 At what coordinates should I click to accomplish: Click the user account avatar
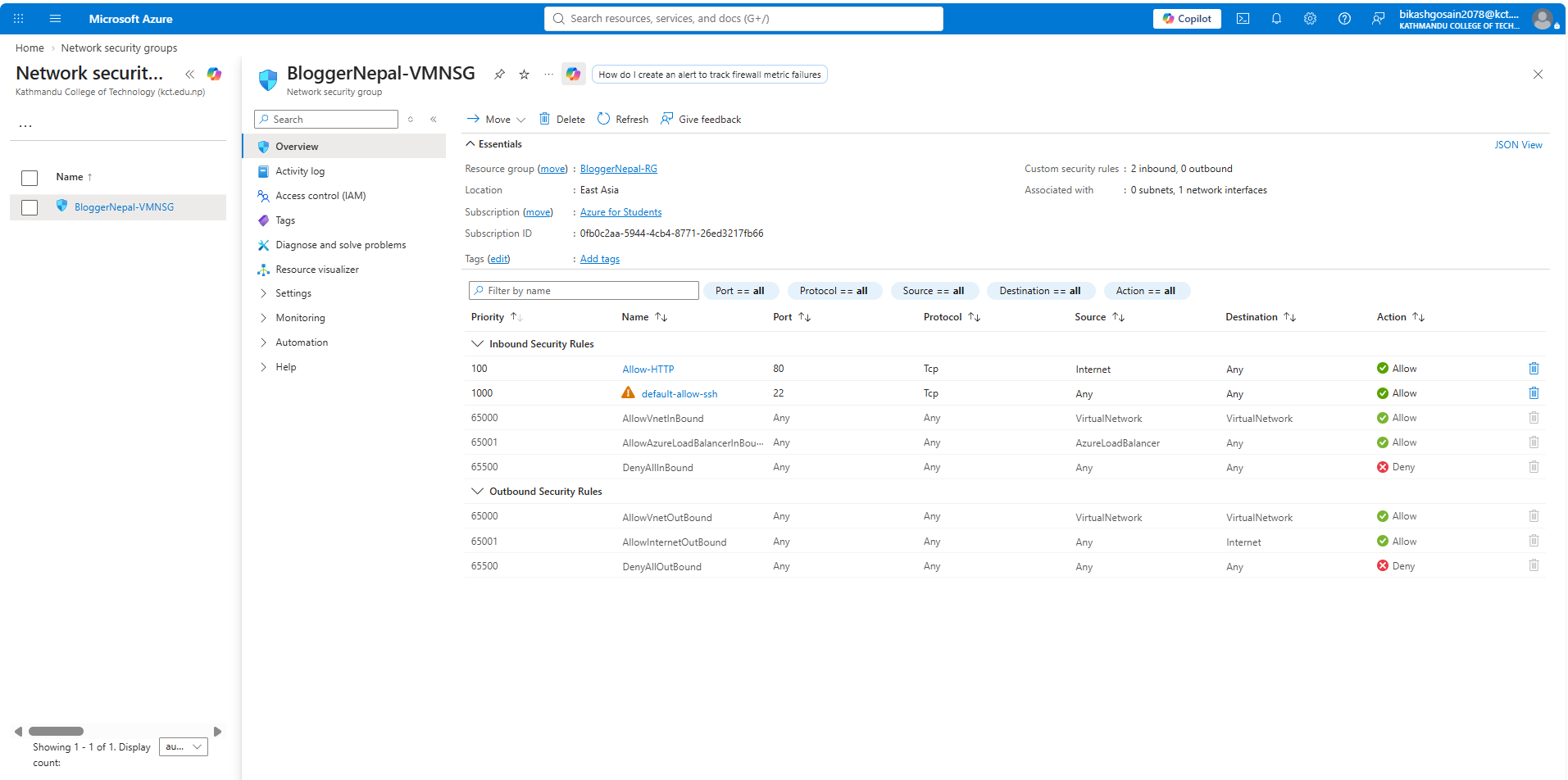pyautogui.click(x=1542, y=18)
